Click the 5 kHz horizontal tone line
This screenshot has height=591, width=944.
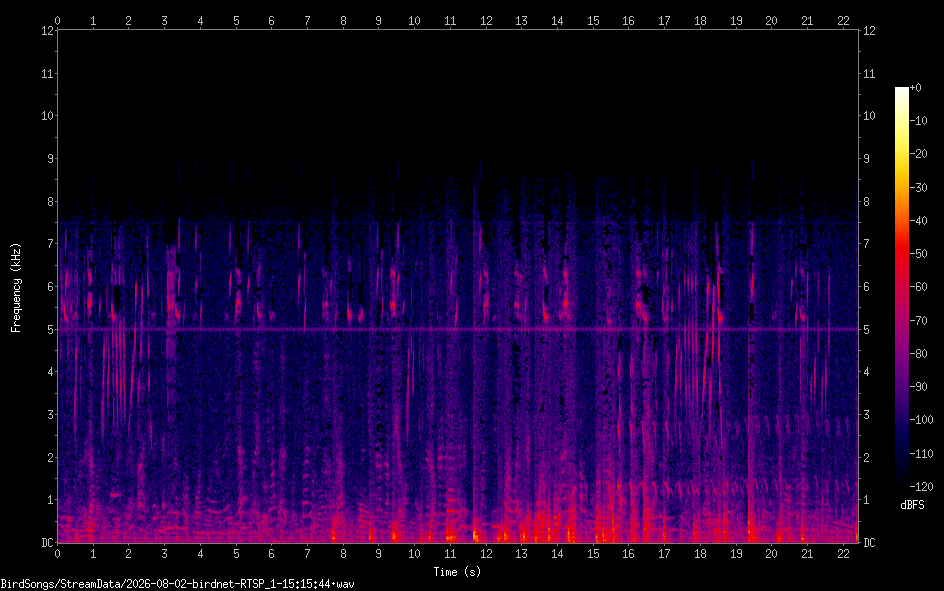(458, 329)
